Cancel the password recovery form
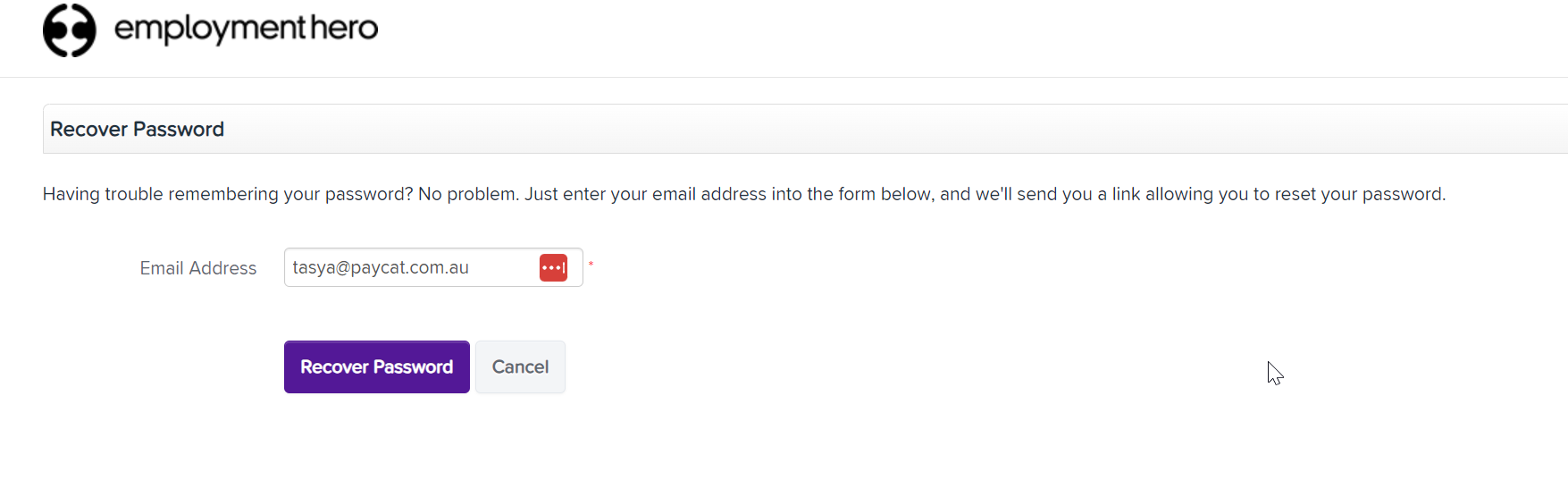This screenshot has height=497, width=1568. pyautogui.click(x=520, y=366)
